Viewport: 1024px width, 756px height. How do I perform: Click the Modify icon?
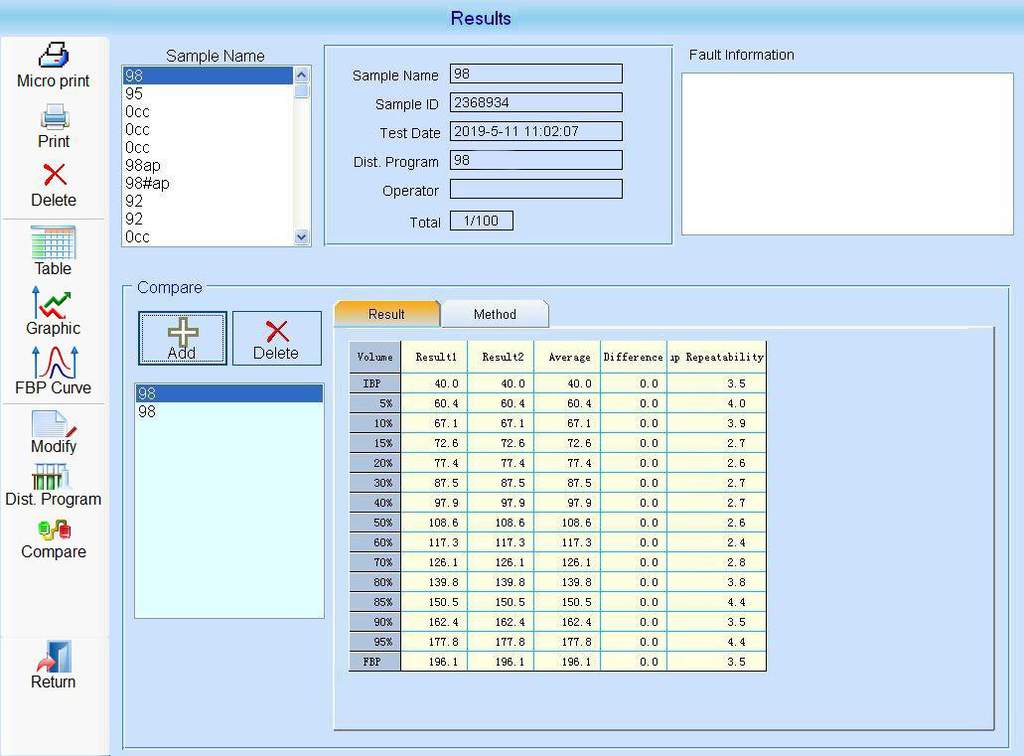[53, 424]
